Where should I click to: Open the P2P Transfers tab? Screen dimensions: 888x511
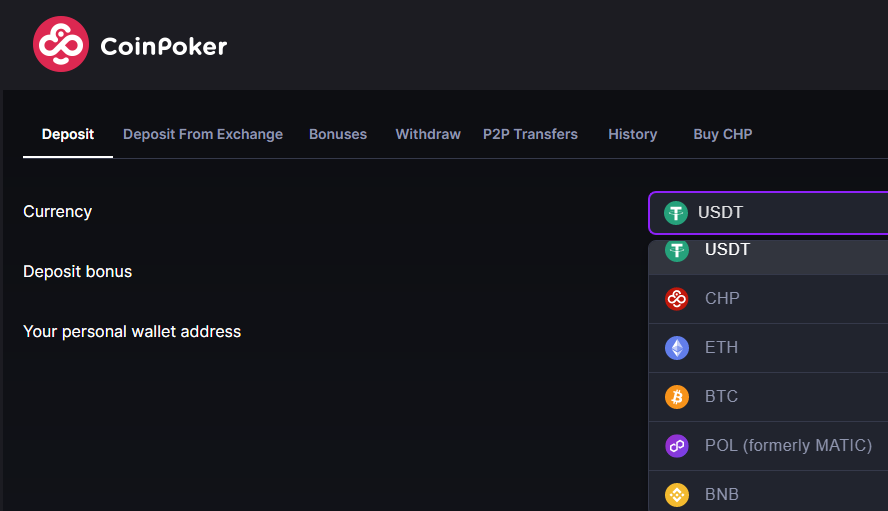530,134
